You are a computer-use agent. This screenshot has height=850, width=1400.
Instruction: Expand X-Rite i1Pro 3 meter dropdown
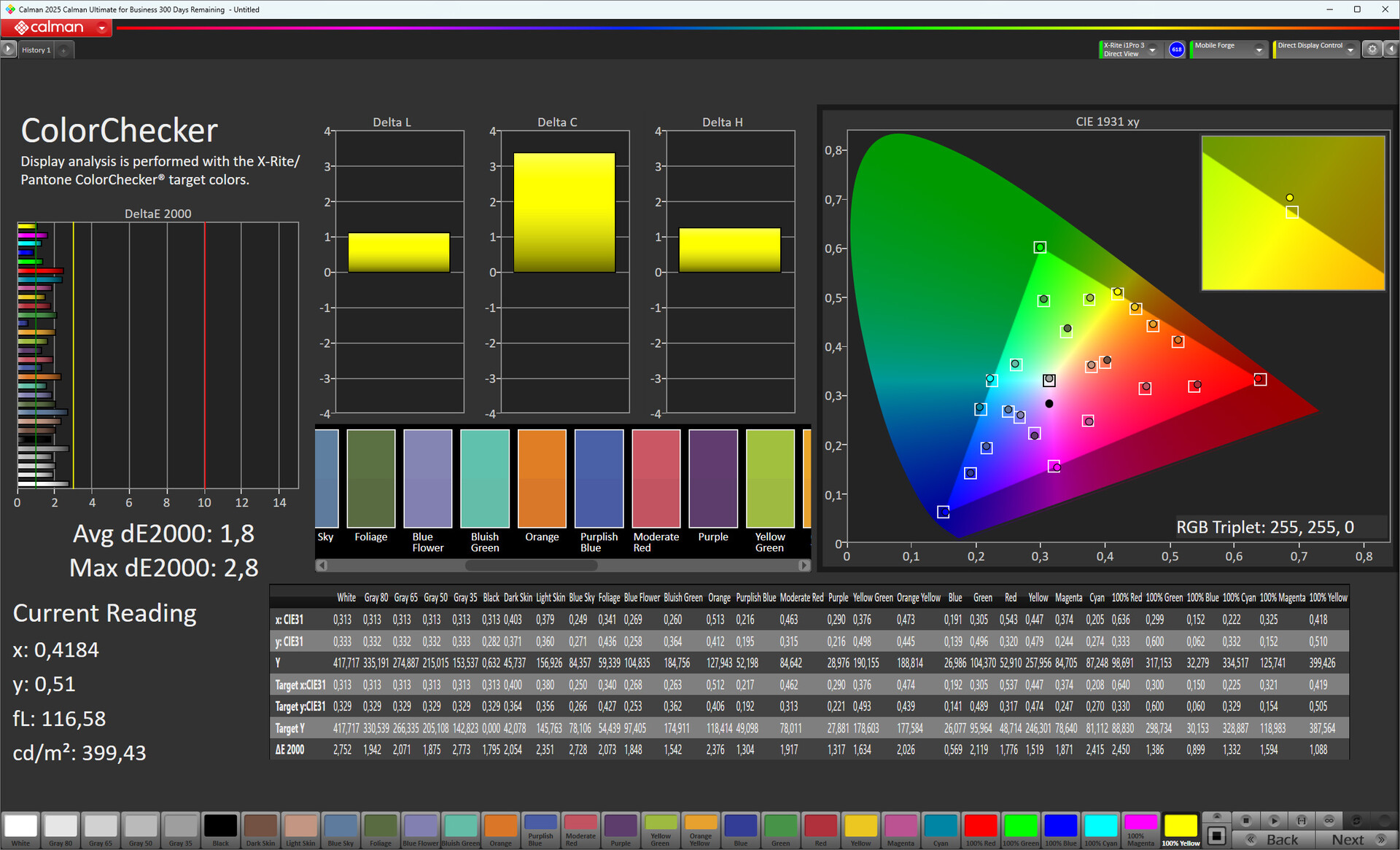(x=1152, y=50)
